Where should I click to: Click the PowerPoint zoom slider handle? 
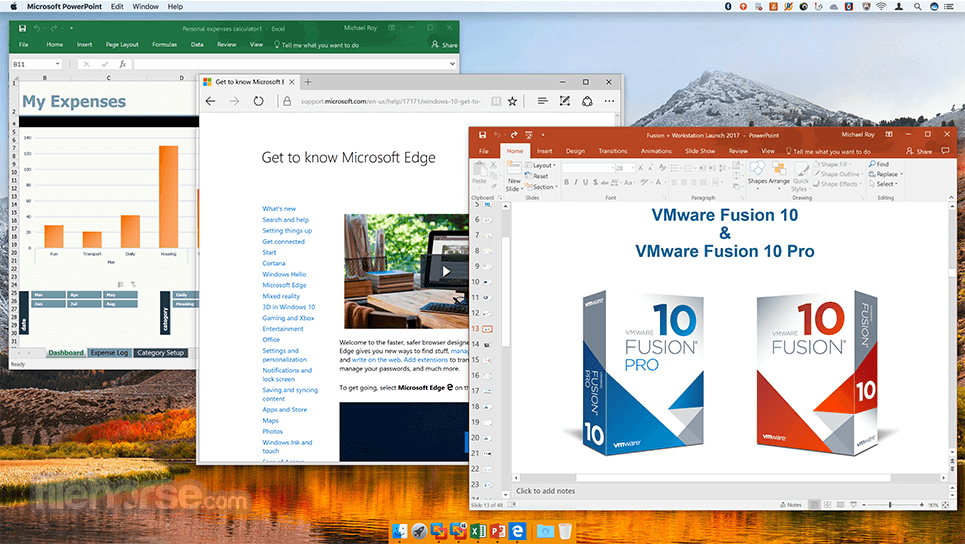tap(890, 504)
